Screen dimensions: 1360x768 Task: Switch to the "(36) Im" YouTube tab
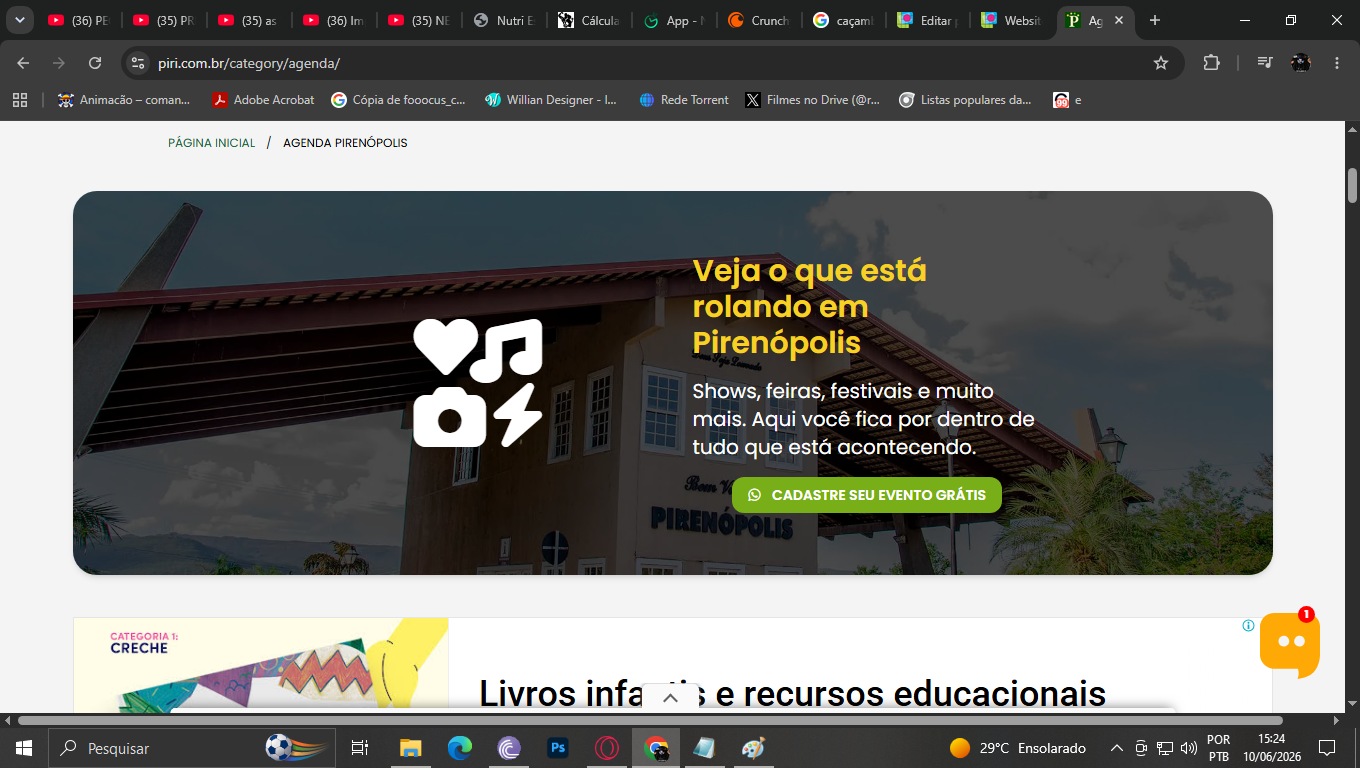tap(334, 20)
